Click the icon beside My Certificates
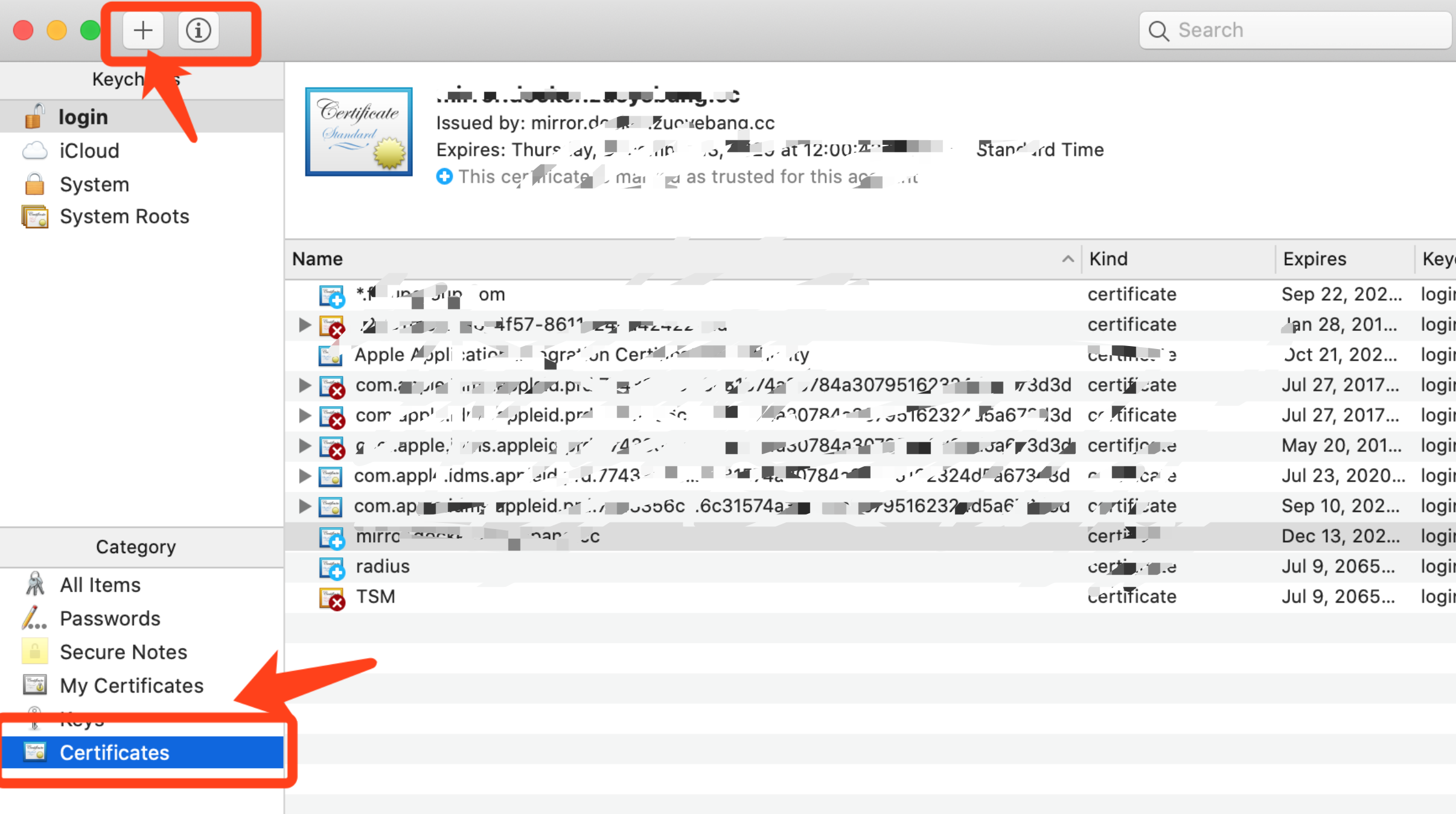Viewport: 1456px width, 814px height. [34, 685]
